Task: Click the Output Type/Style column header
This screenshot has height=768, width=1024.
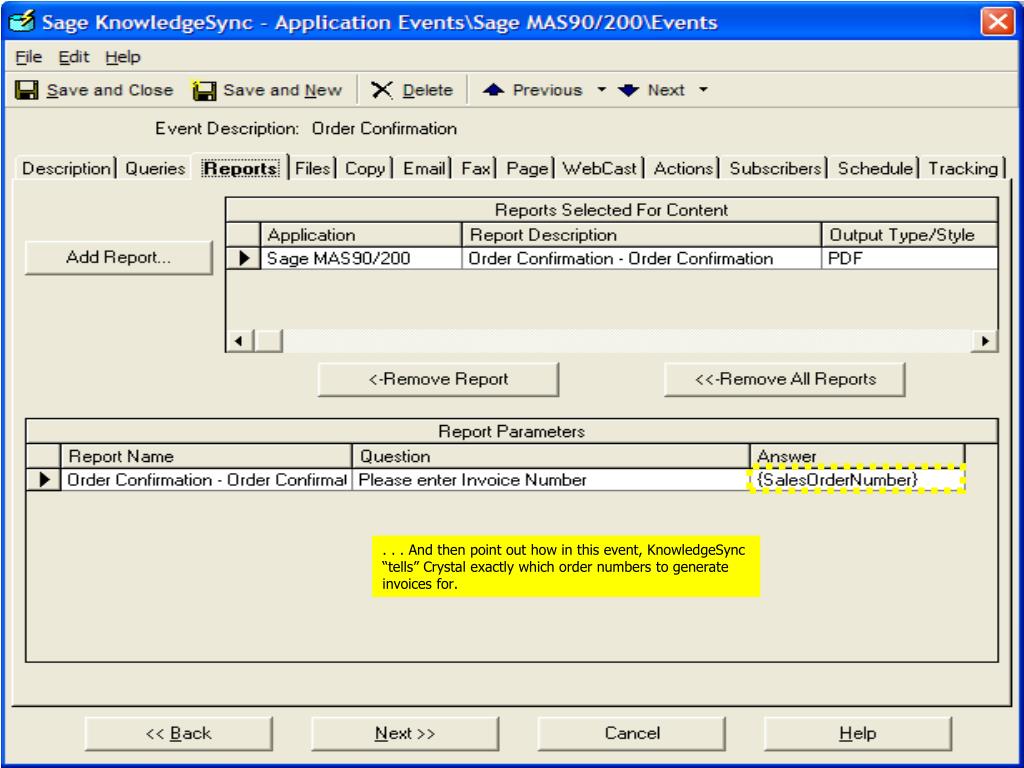Action: click(x=909, y=234)
